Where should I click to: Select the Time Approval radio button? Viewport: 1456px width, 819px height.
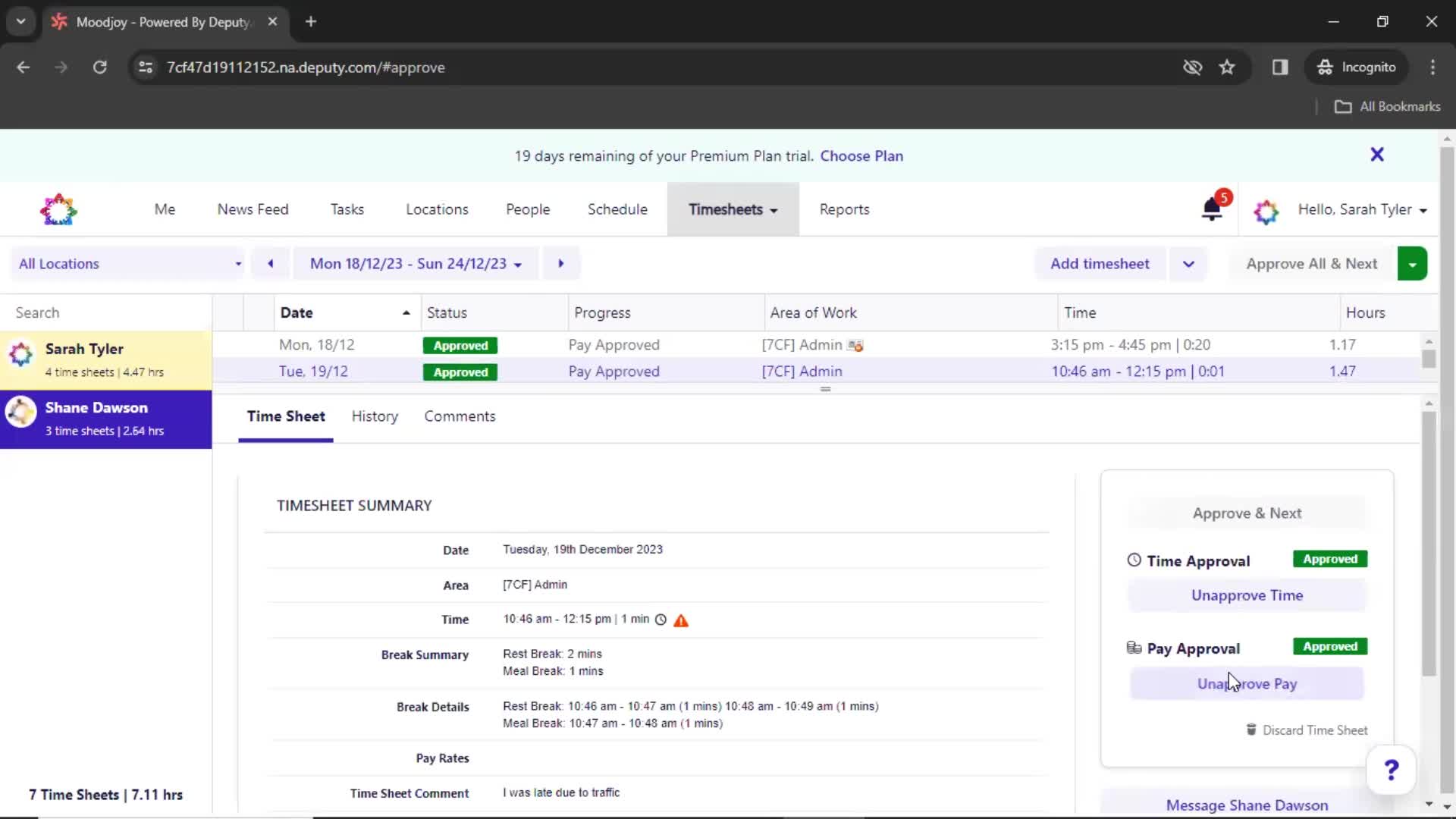1134,559
